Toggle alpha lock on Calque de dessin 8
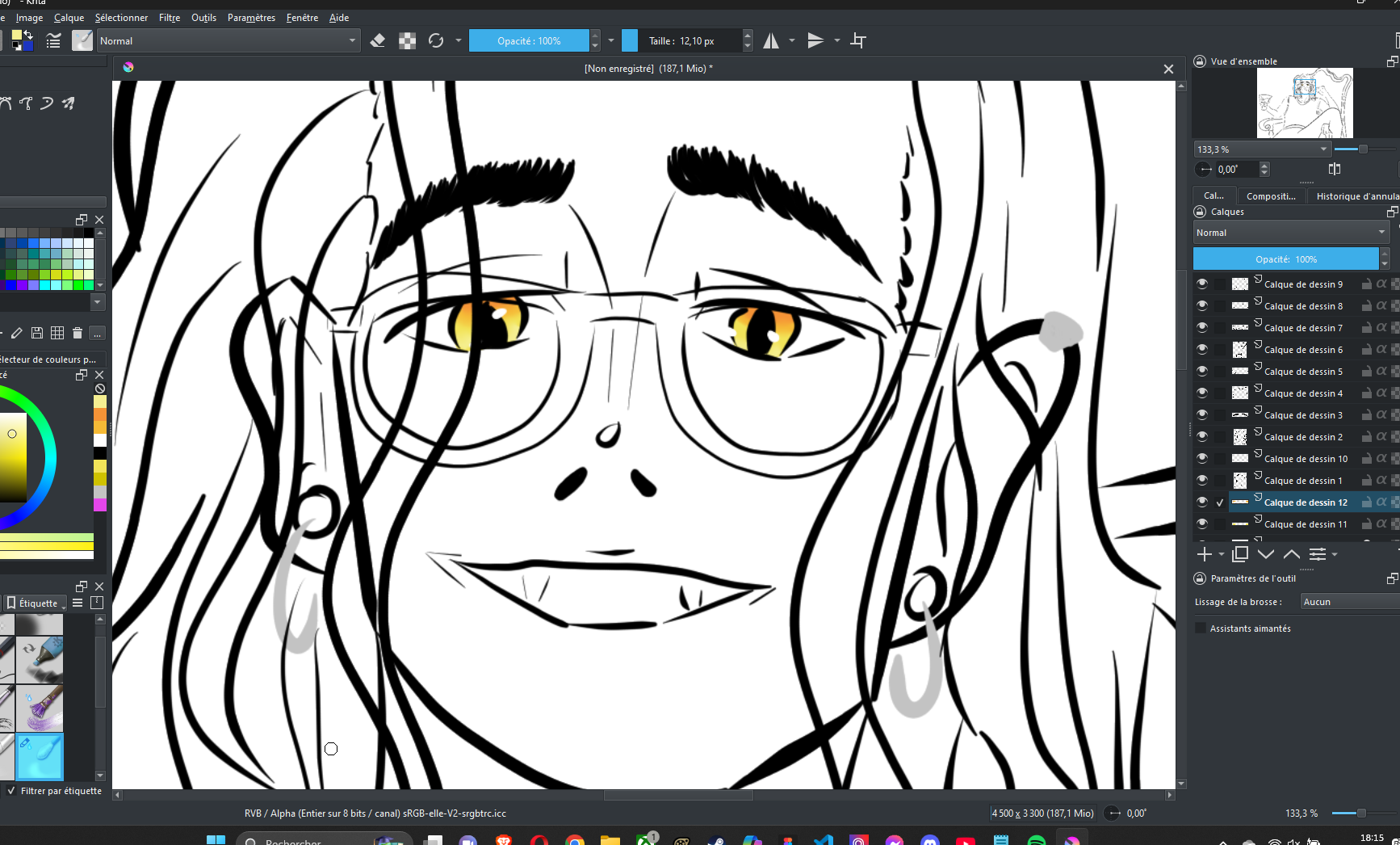Viewport: 1400px width, 845px height. tap(1381, 306)
